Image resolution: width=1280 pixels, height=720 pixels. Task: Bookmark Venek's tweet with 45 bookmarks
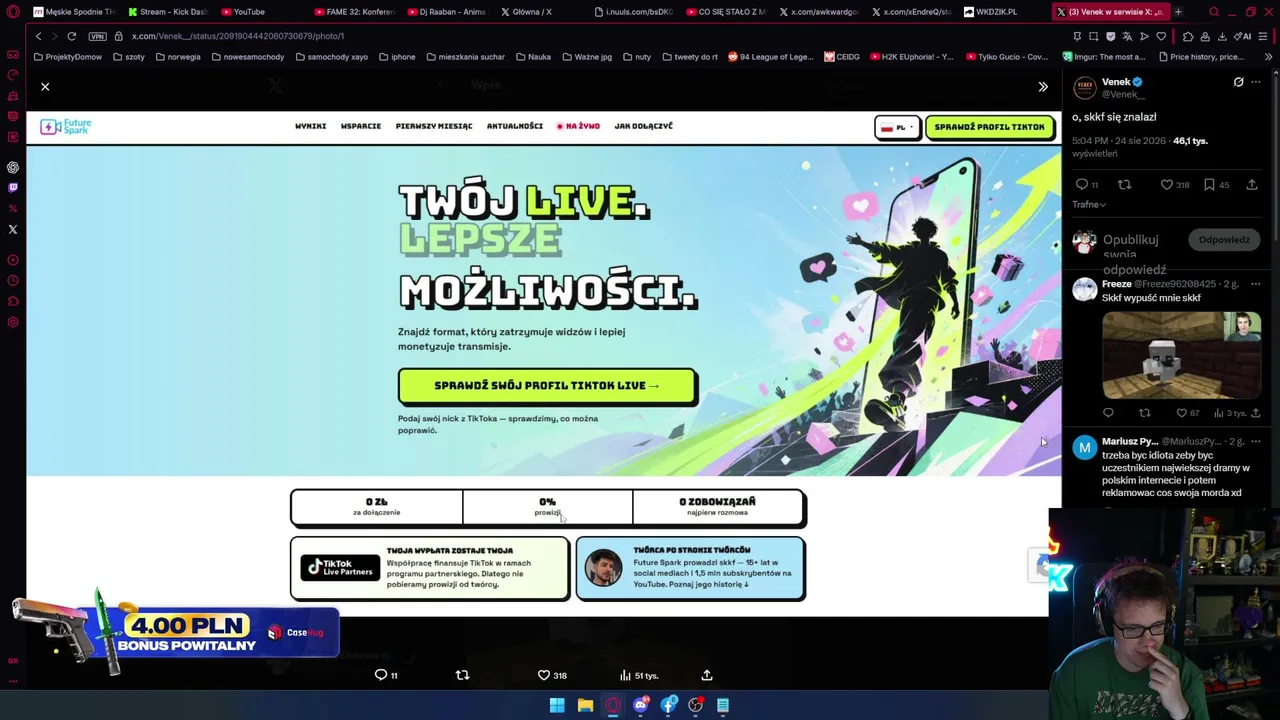click(x=1209, y=185)
